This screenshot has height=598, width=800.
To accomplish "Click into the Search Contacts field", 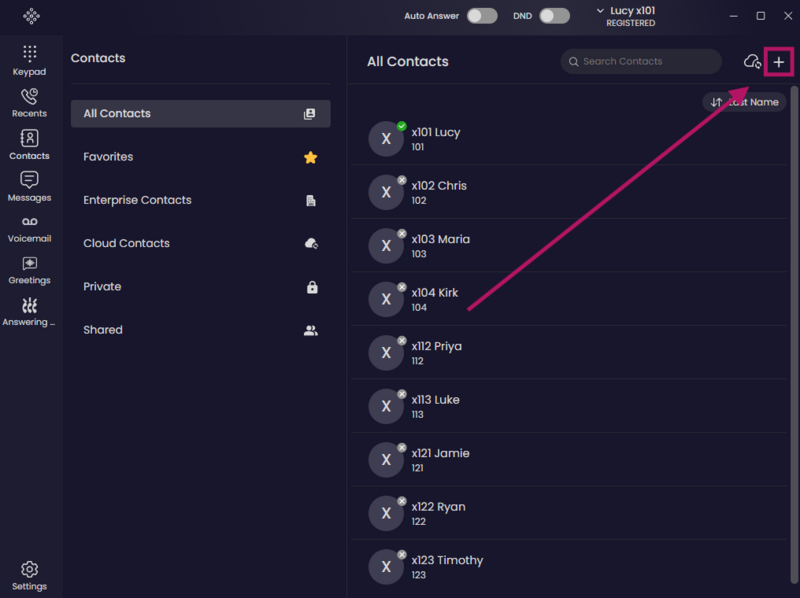I will coord(641,61).
